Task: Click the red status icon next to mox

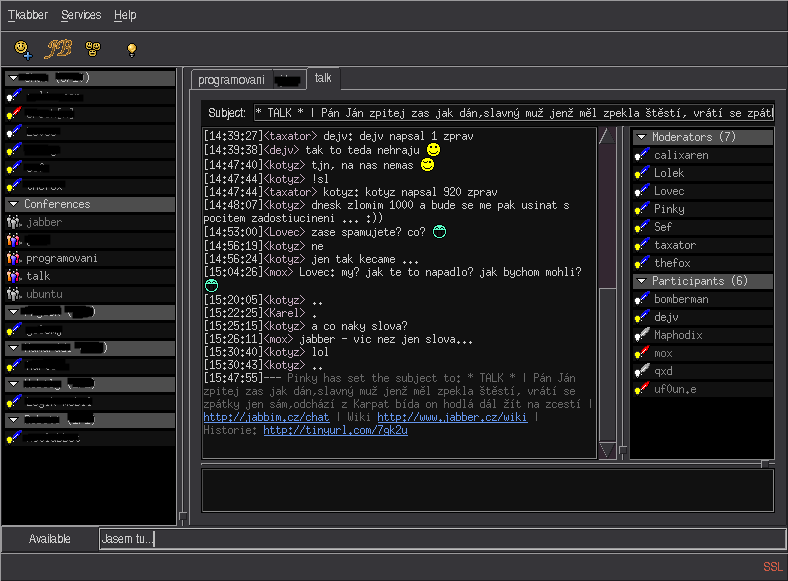Action: point(642,353)
